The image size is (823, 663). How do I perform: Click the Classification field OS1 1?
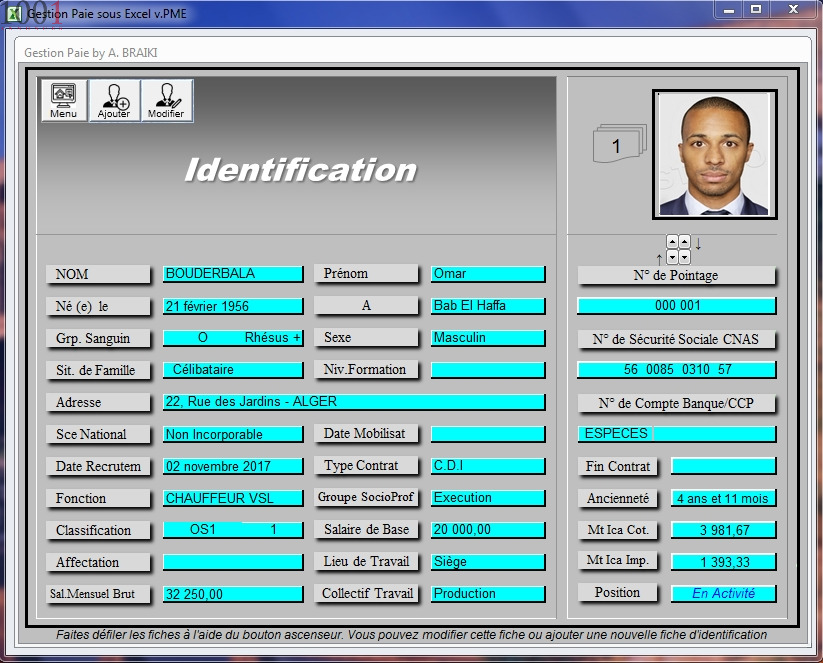(x=233, y=530)
